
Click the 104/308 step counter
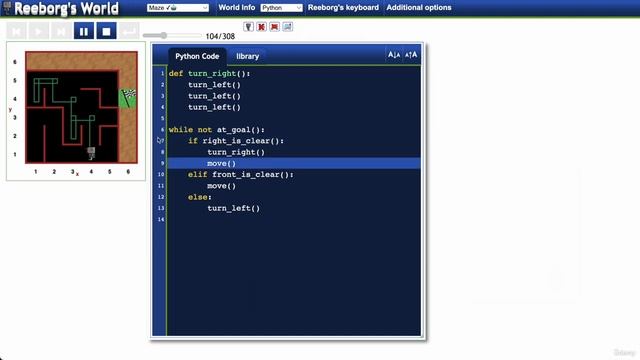tap(220, 36)
